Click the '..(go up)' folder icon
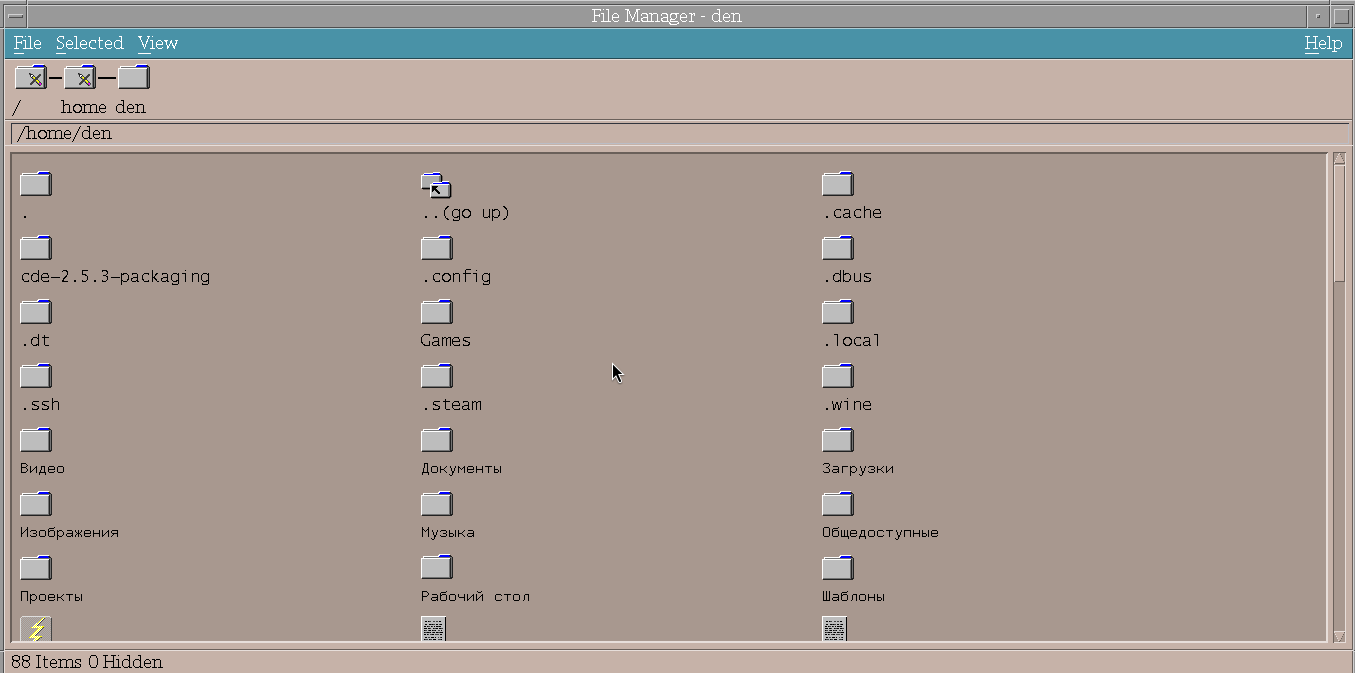The width and height of the screenshot is (1355, 673). pyautogui.click(x=437, y=185)
